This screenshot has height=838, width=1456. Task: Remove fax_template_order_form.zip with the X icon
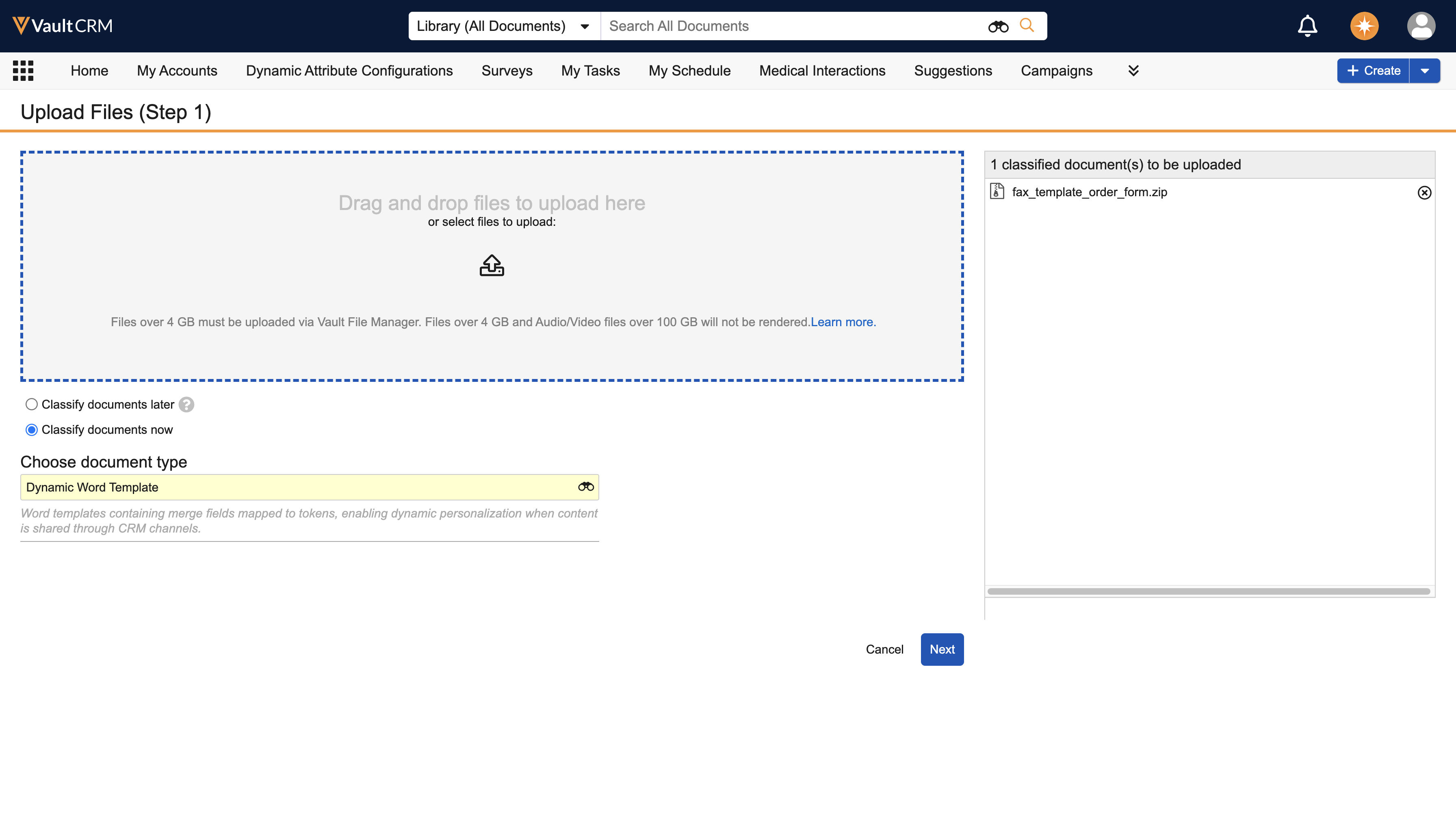[x=1424, y=193]
